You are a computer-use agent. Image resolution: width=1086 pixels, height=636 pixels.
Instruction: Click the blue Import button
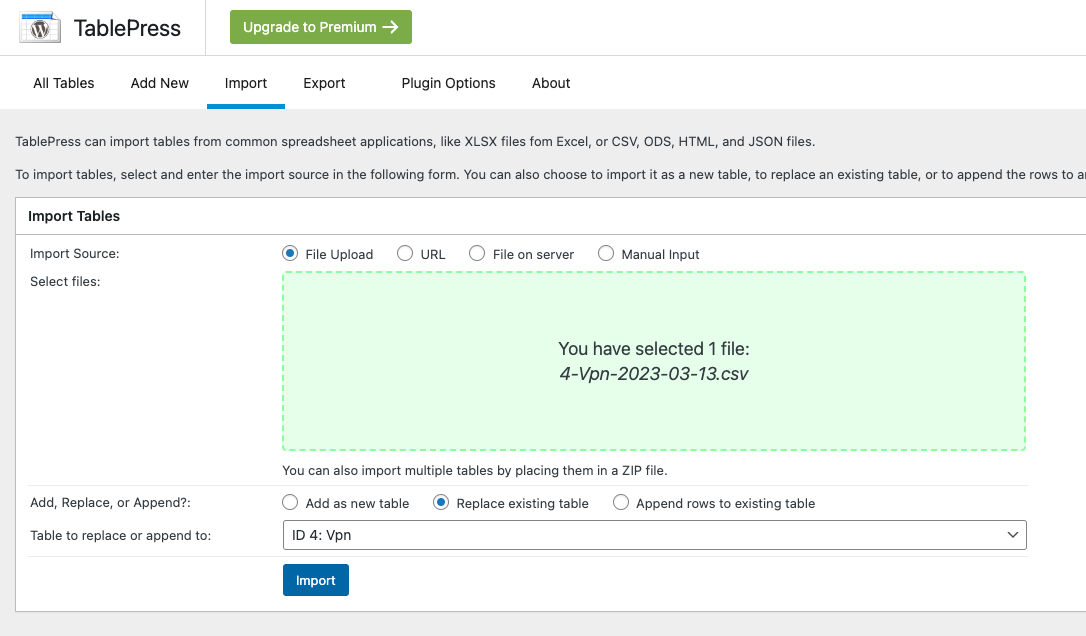click(x=316, y=581)
